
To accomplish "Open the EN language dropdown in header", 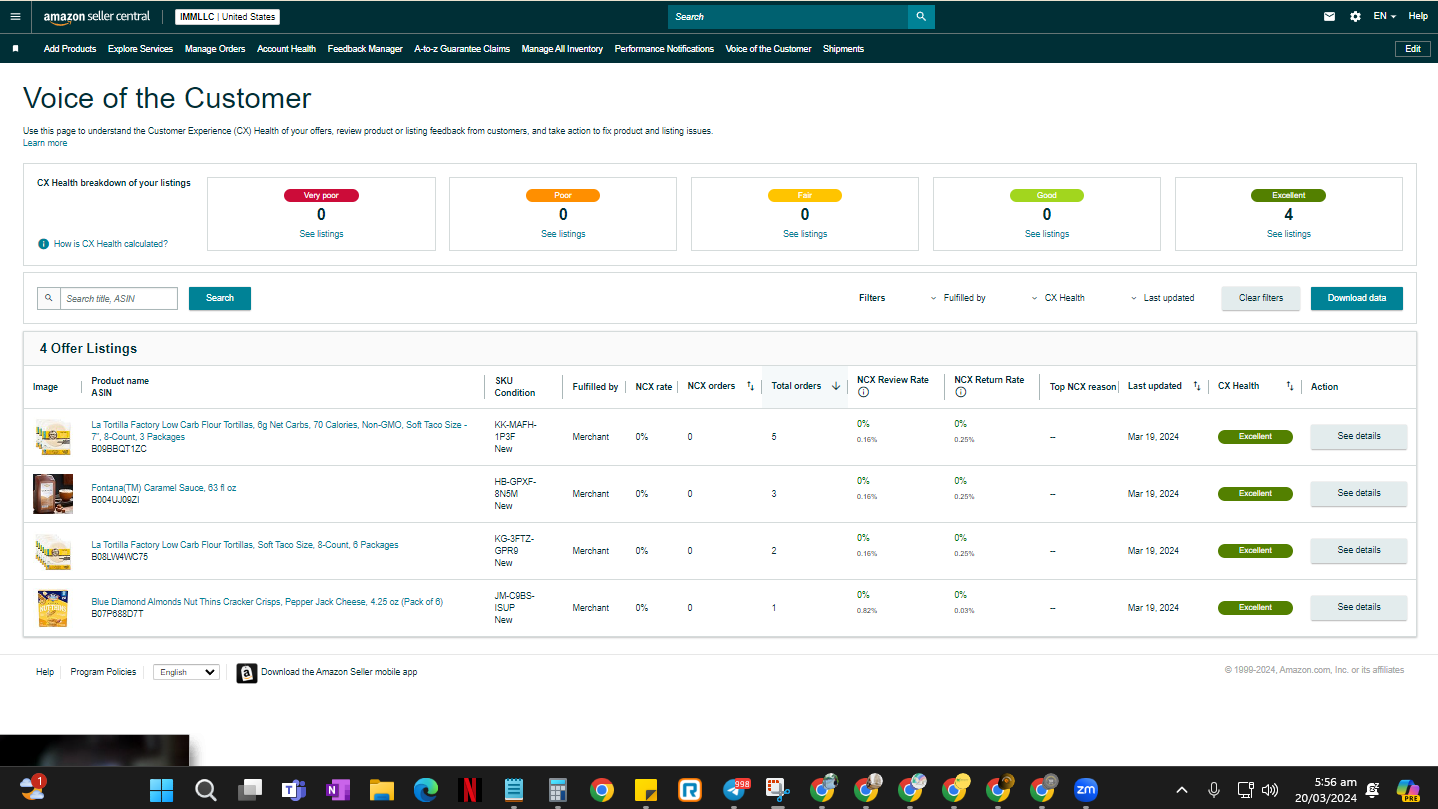I will coord(1385,16).
